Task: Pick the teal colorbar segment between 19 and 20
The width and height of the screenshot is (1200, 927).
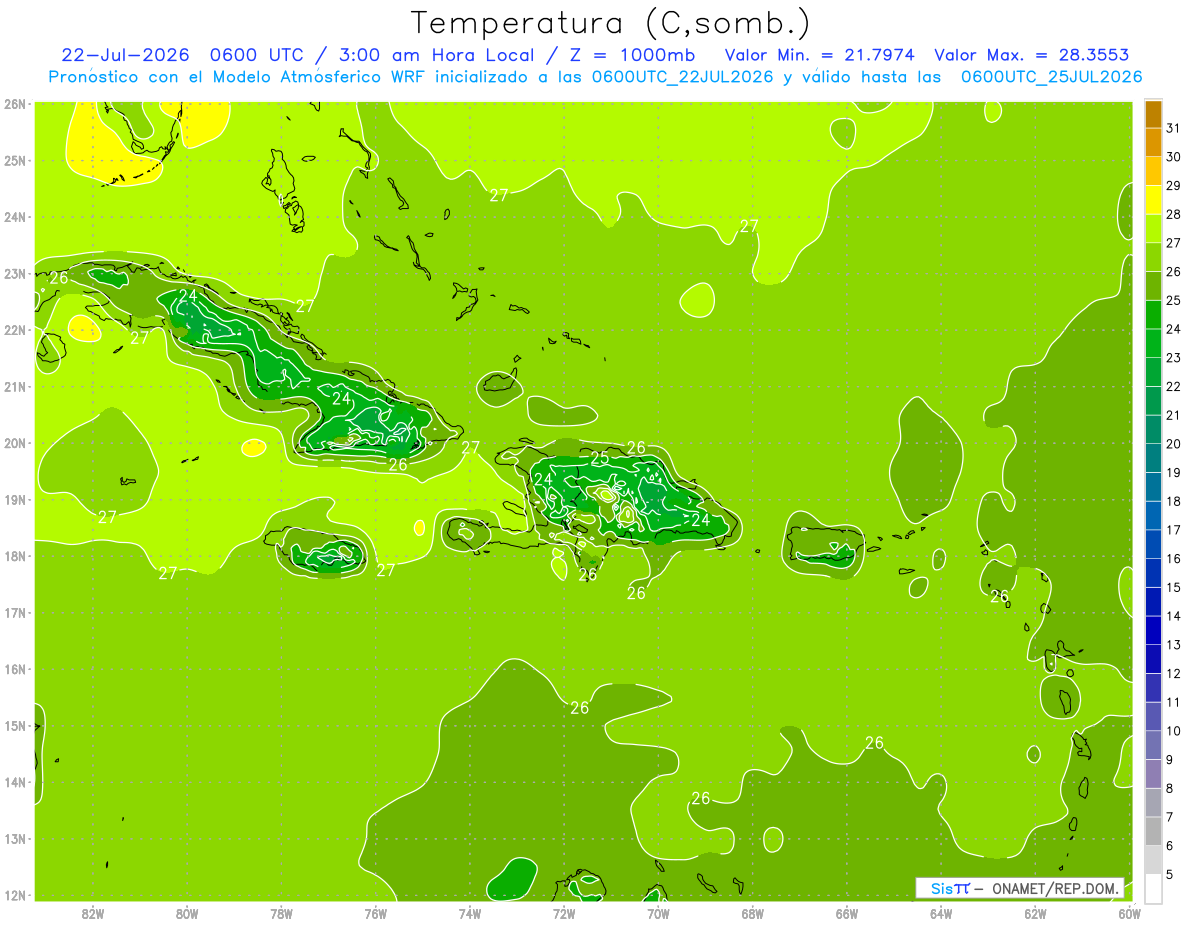Action: (x=1153, y=458)
